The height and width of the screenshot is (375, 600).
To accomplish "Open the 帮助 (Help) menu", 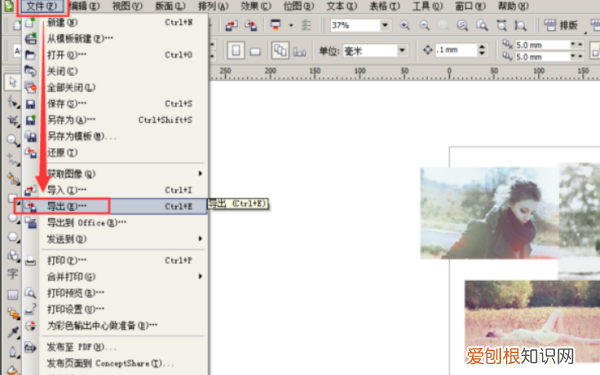I will coord(513,6).
